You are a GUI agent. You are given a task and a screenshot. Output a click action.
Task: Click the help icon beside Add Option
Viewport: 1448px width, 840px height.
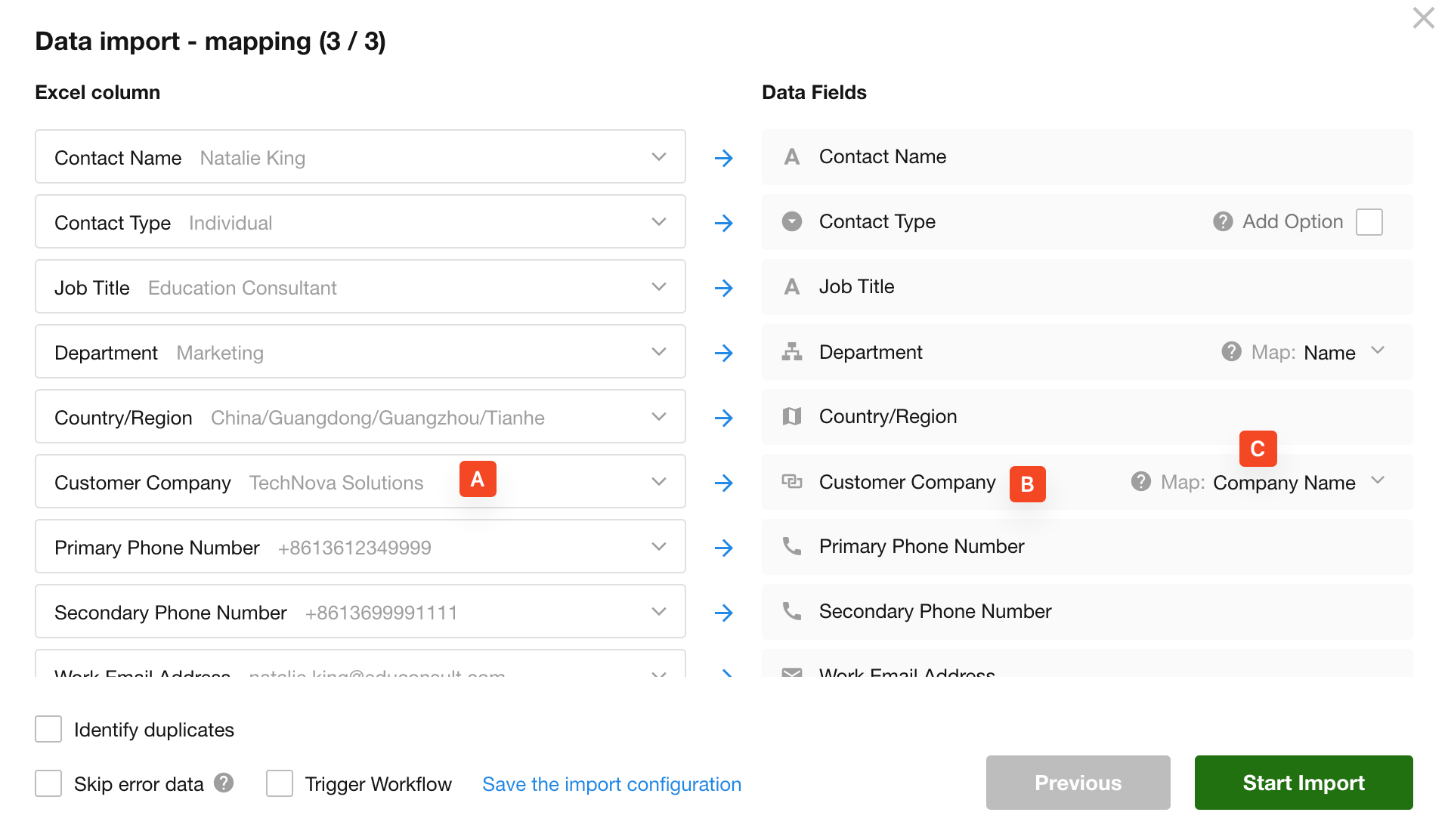1222,221
